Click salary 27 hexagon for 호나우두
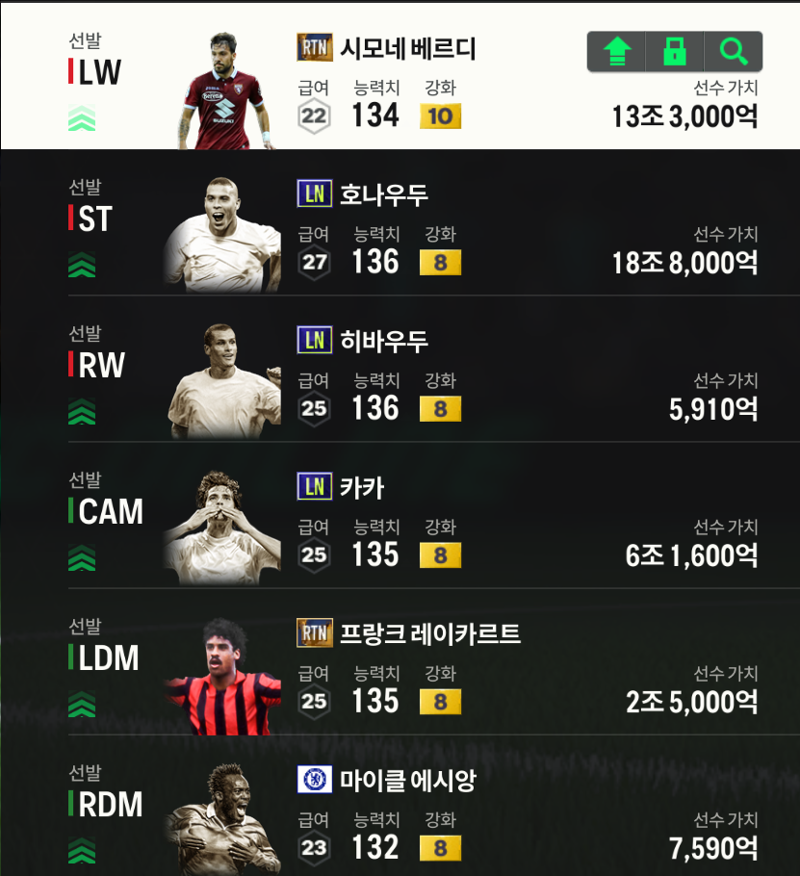800x876 pixels. (x=314, y=262)
